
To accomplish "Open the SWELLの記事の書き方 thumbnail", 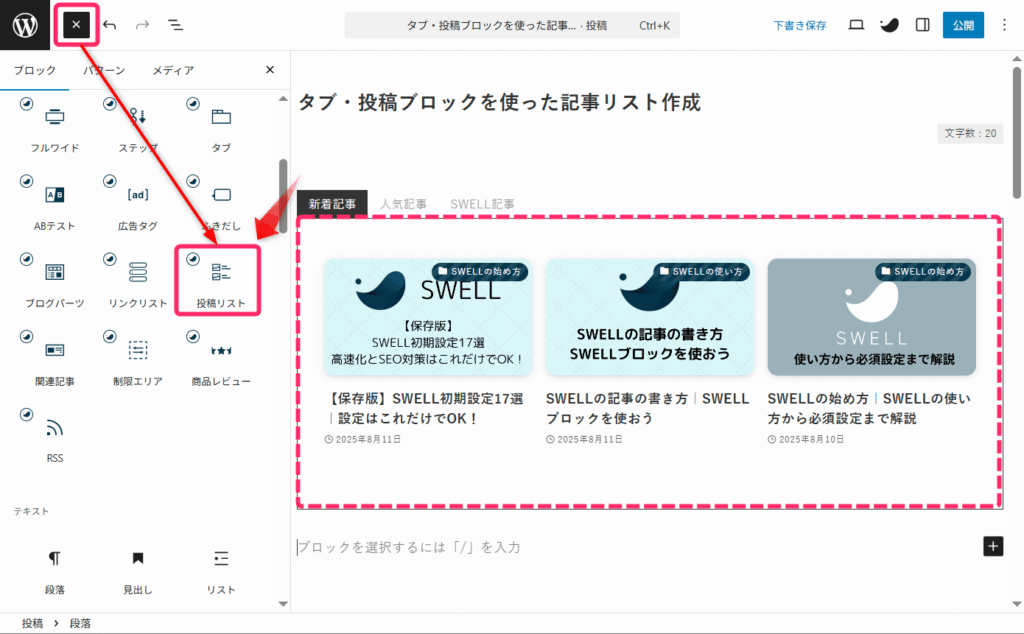I will (x=650, y=317).
